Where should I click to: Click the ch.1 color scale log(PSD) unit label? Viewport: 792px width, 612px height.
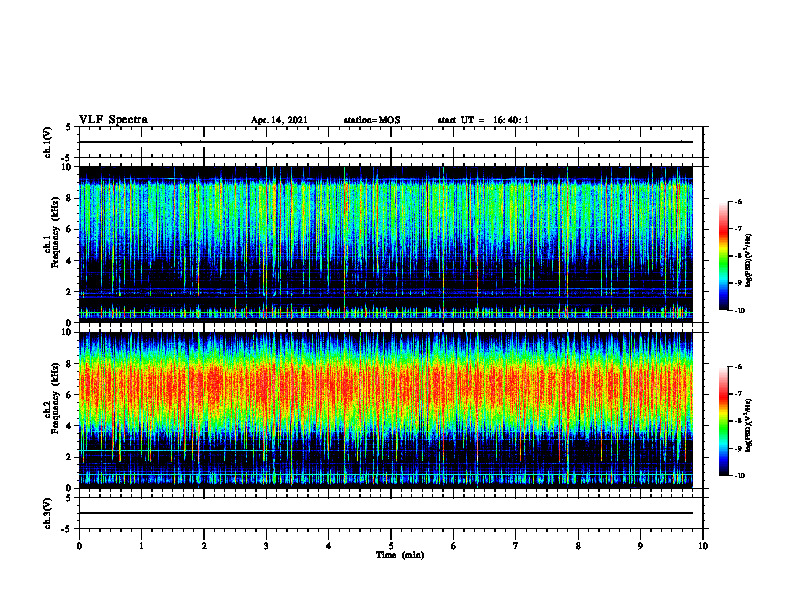tap(749, 260)
